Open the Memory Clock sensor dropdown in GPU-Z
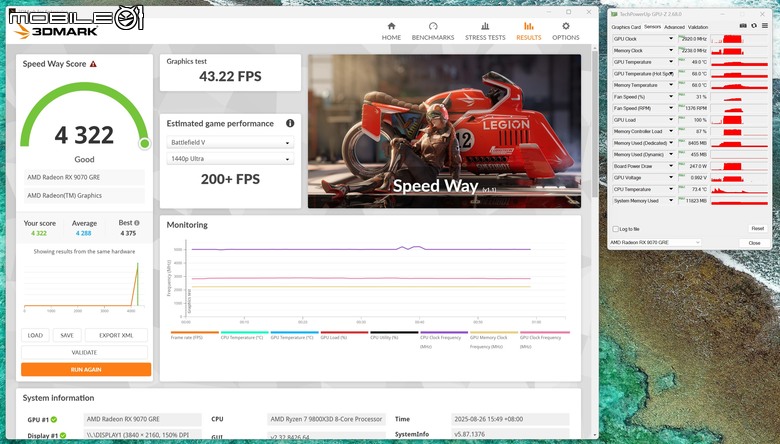Image resolution: width=780 pixels, height=444 pixels. (671, 51)
